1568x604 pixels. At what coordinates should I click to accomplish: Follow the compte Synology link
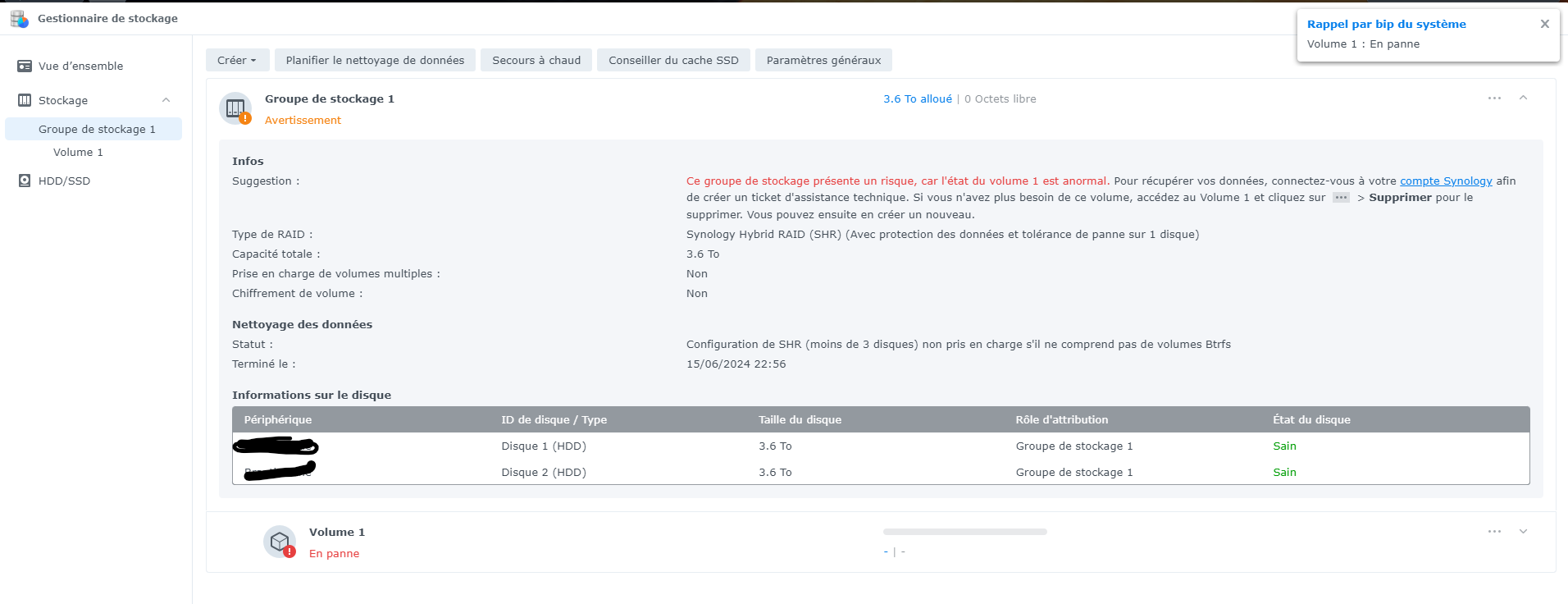(x=1446, y=181)
